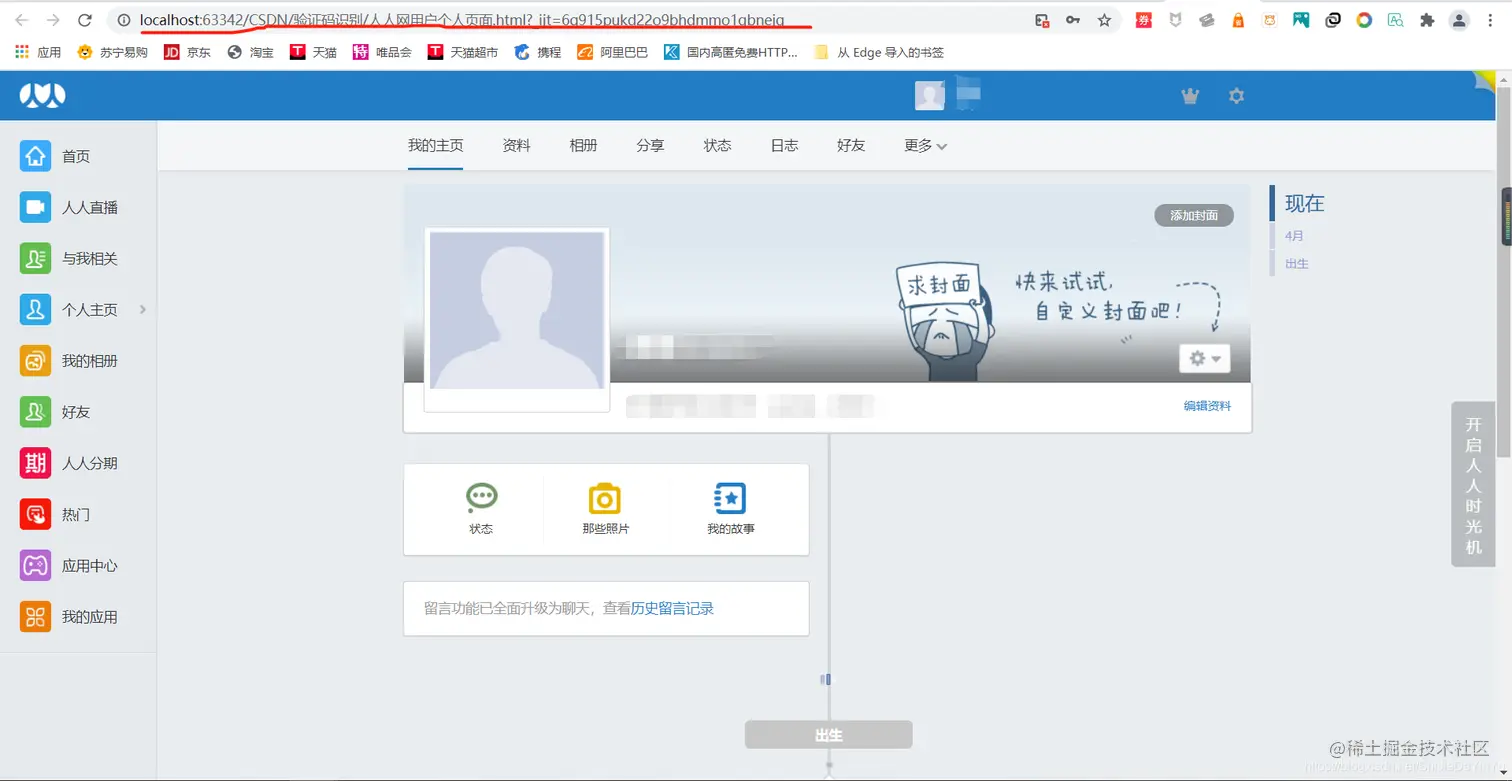Screen dimensions: 1512x781
Task: Open 应用中心 from the sidebar
Action: pos(33,564)
